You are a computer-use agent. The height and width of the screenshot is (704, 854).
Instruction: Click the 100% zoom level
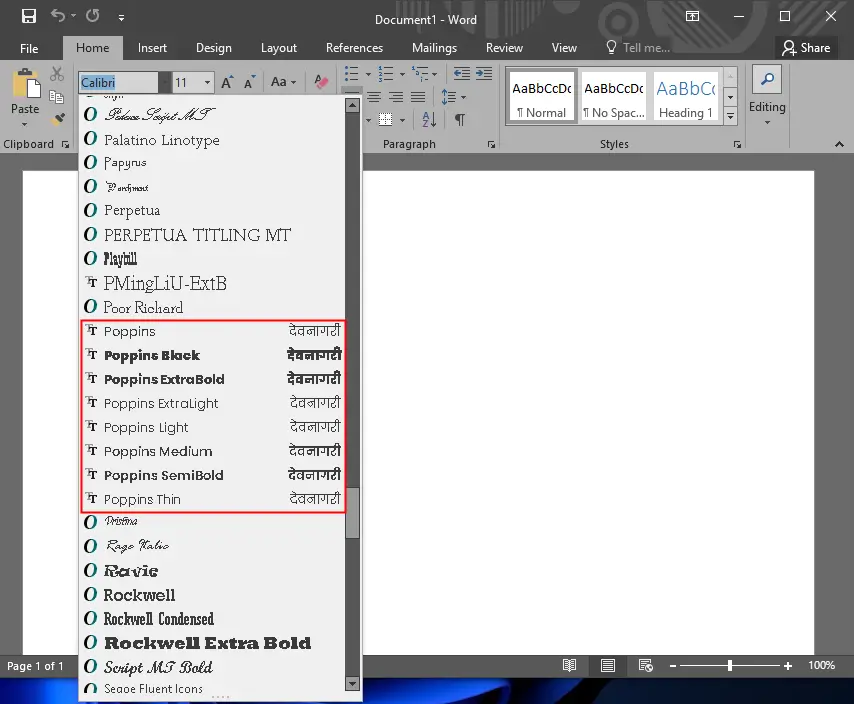(821, 665)
